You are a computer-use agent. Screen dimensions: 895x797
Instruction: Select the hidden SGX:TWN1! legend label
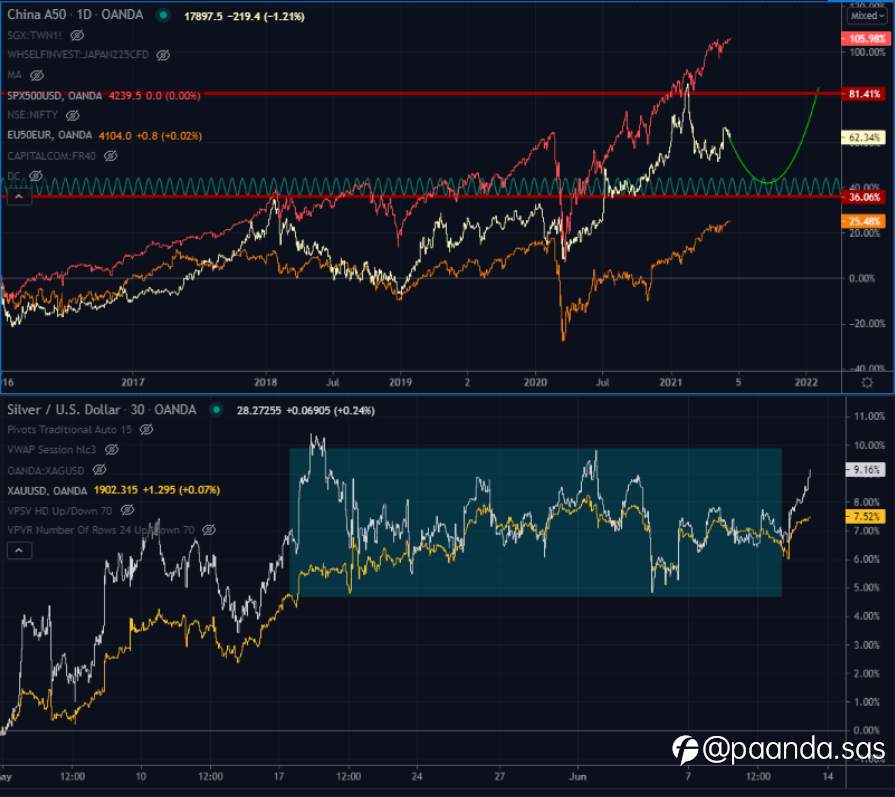pyautogui.click(x=35, y=35)
